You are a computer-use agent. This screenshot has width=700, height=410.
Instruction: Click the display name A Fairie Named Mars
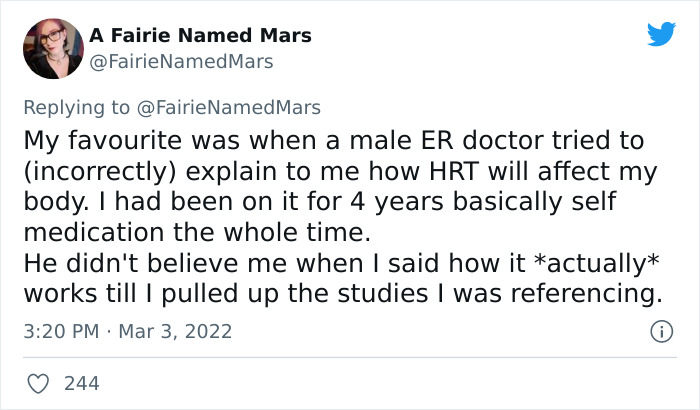pos(200,35)
